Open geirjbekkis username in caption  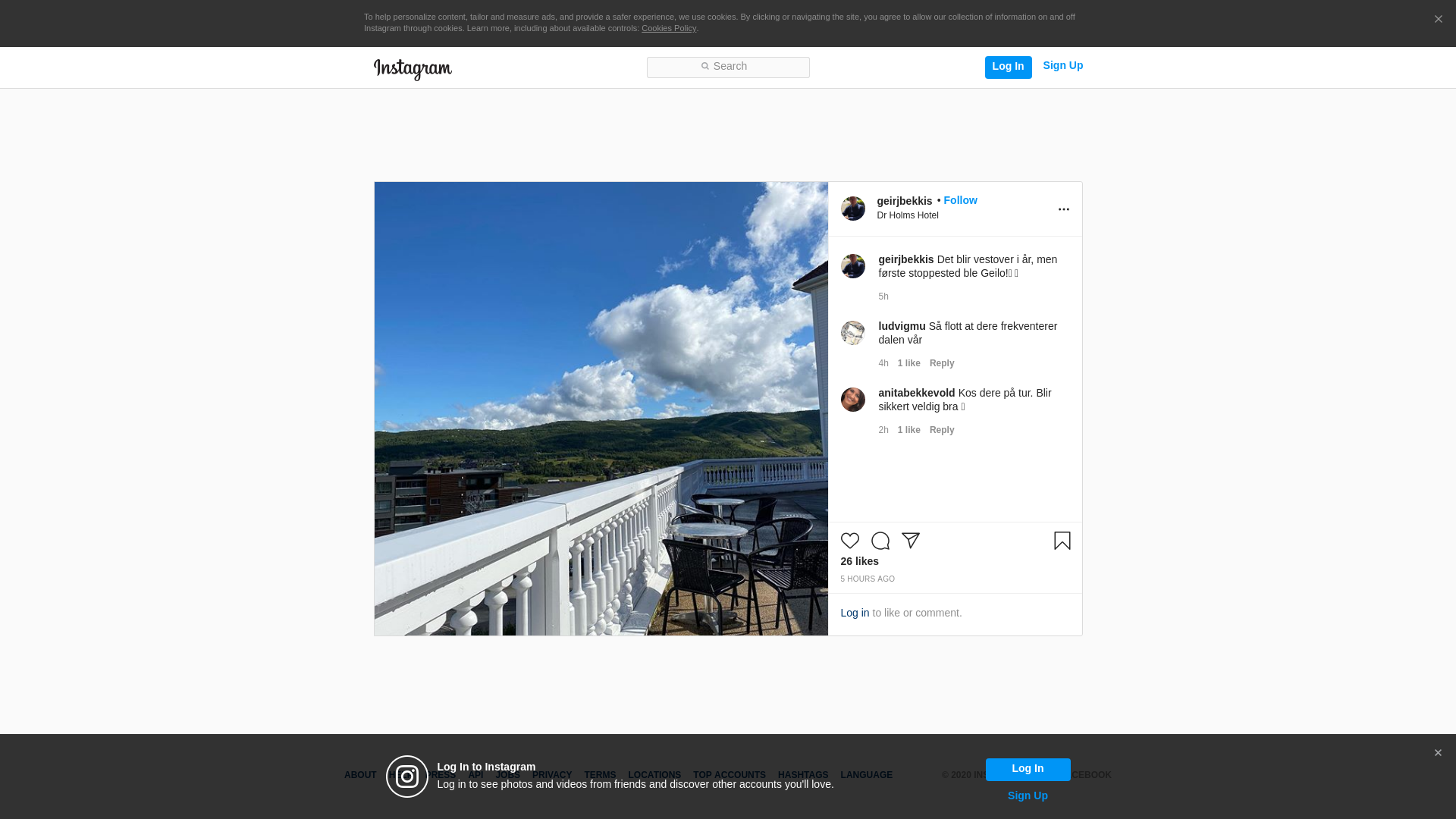click(x=905, y=259)
